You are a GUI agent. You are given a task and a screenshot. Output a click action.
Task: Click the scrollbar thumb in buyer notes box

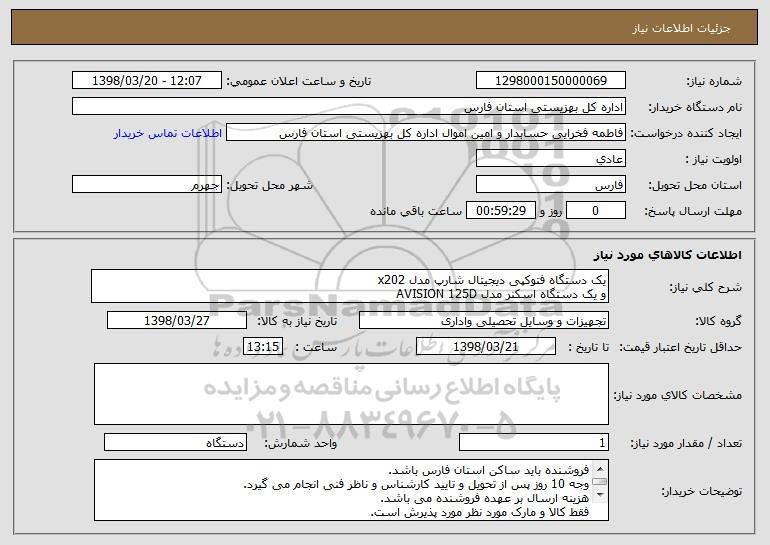(x=599, y=481)
